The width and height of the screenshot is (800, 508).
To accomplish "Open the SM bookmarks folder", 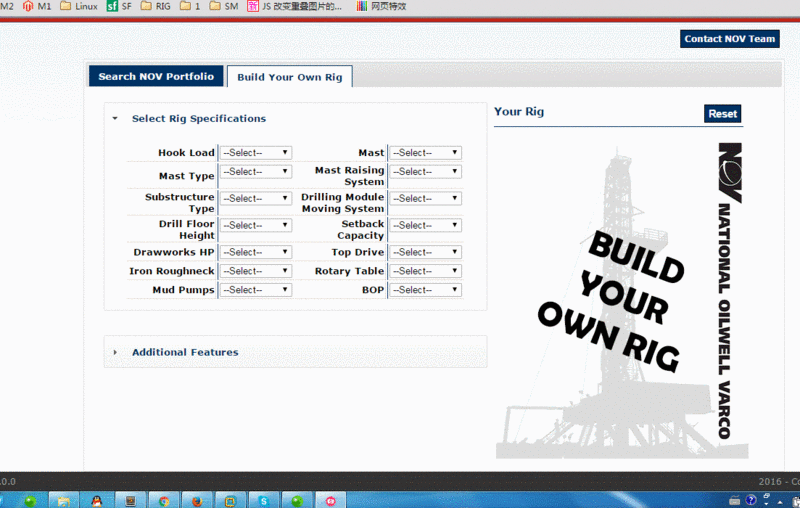I will click(224, 6).
